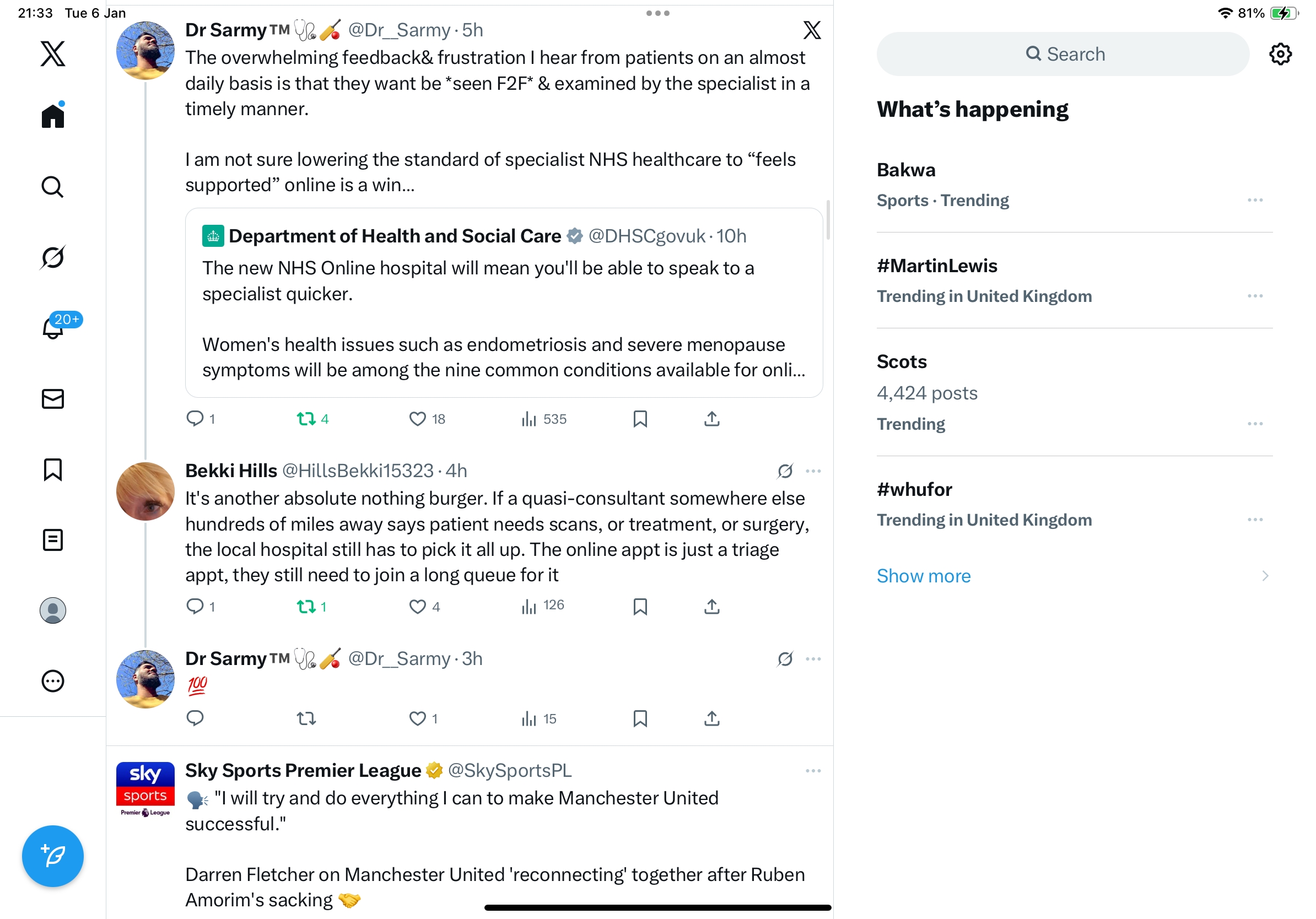Go to Home in the sidebar
Image resolution: width=1316 pixels, height=919 pixels.
point(53,116)
